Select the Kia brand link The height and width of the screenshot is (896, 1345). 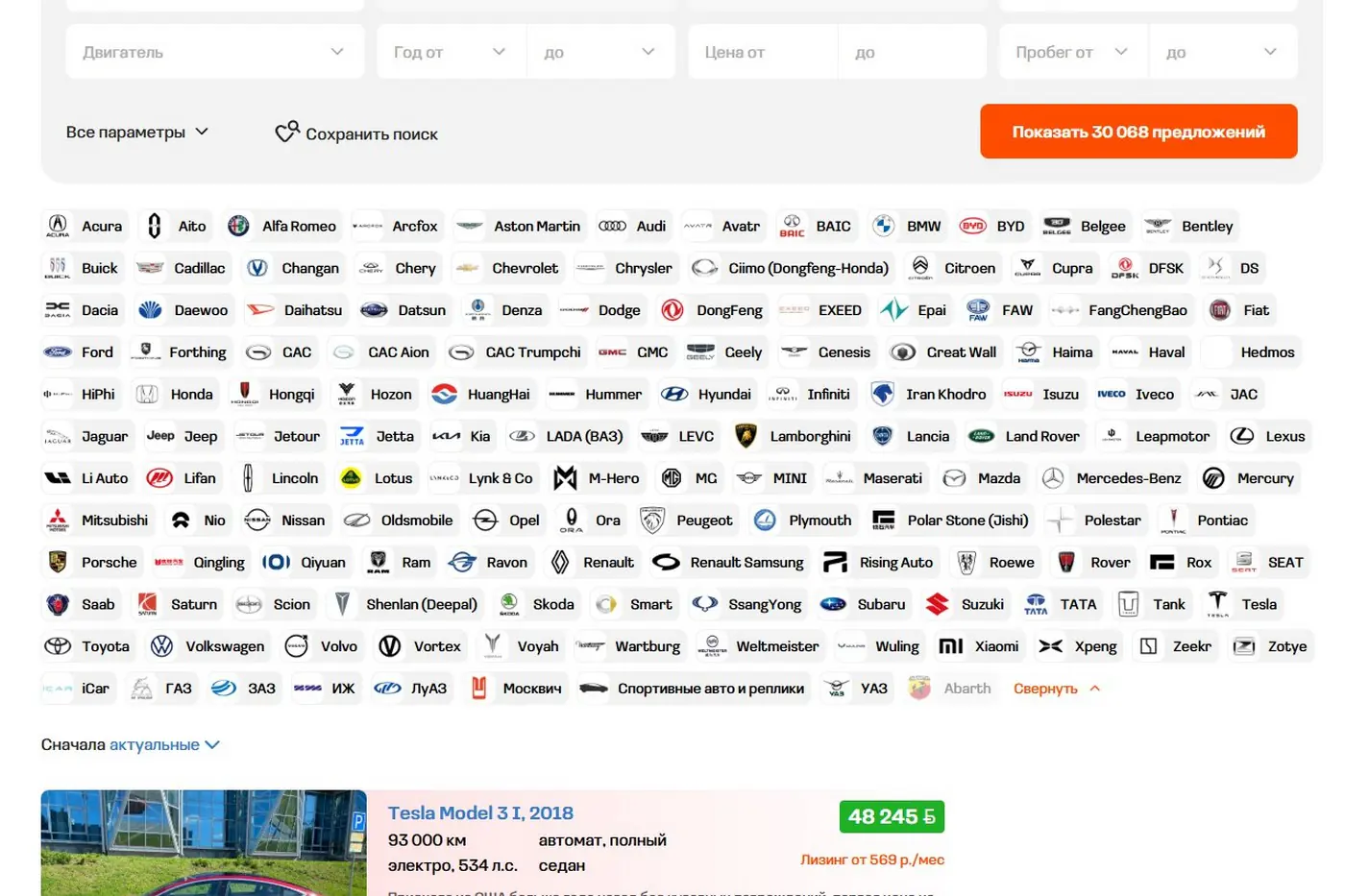click(463, 436)
